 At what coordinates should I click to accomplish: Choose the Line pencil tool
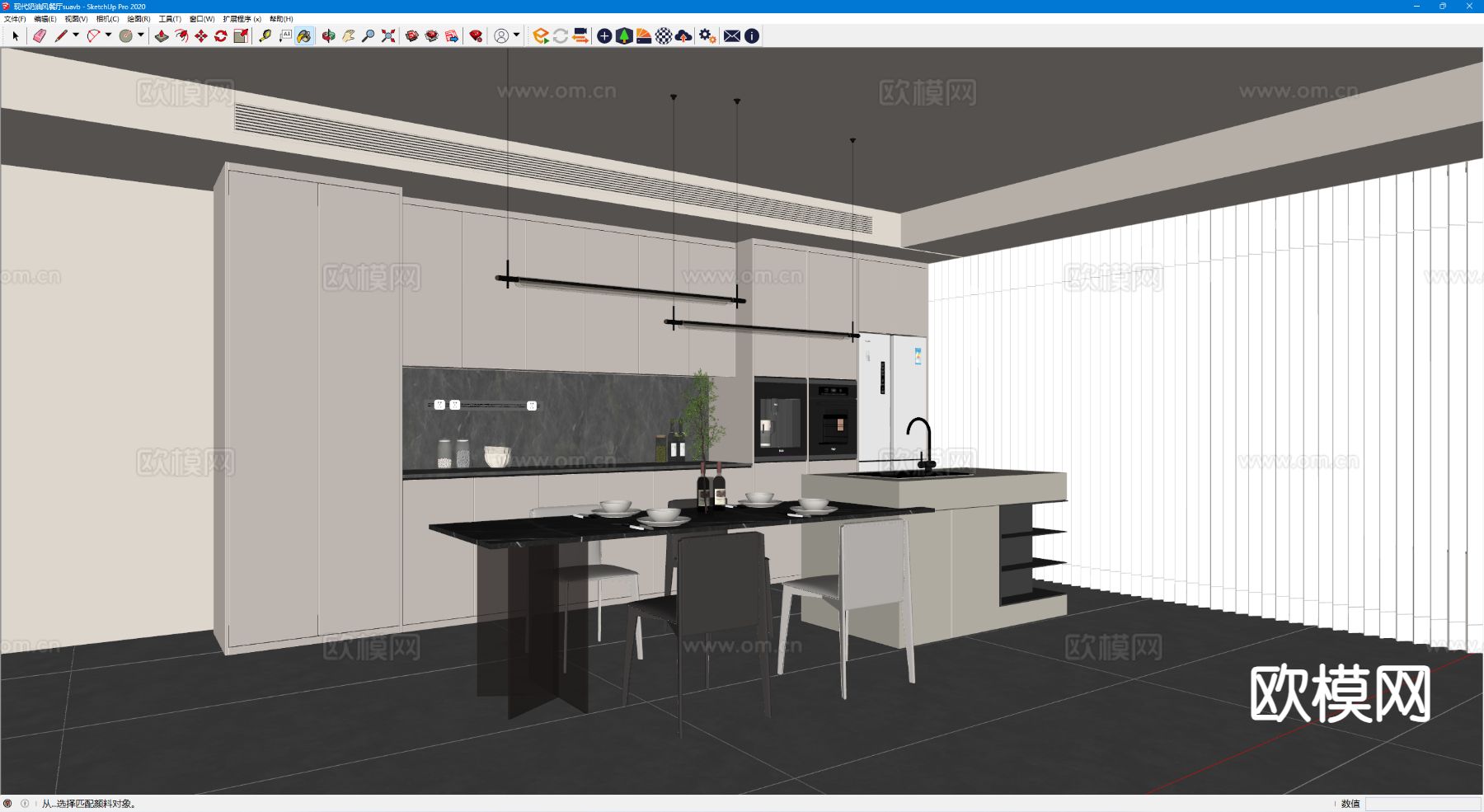click(61, 36)
